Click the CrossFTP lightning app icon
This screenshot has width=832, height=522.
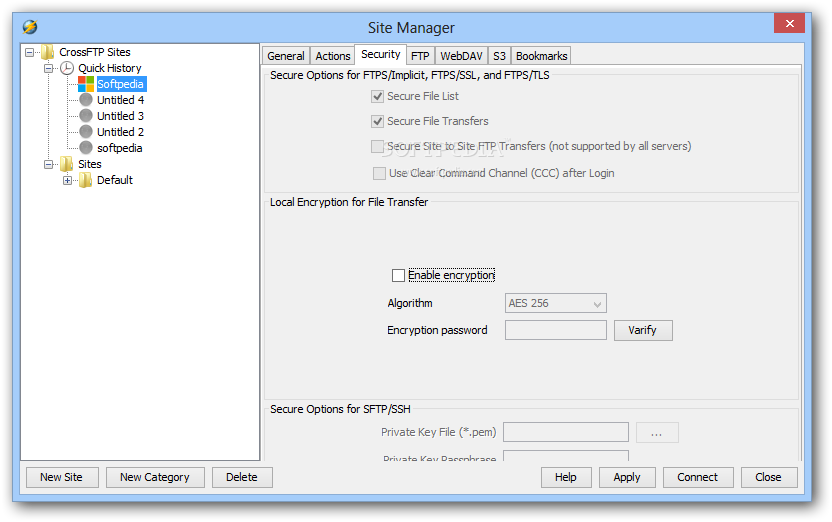click(x=30, y=27)
